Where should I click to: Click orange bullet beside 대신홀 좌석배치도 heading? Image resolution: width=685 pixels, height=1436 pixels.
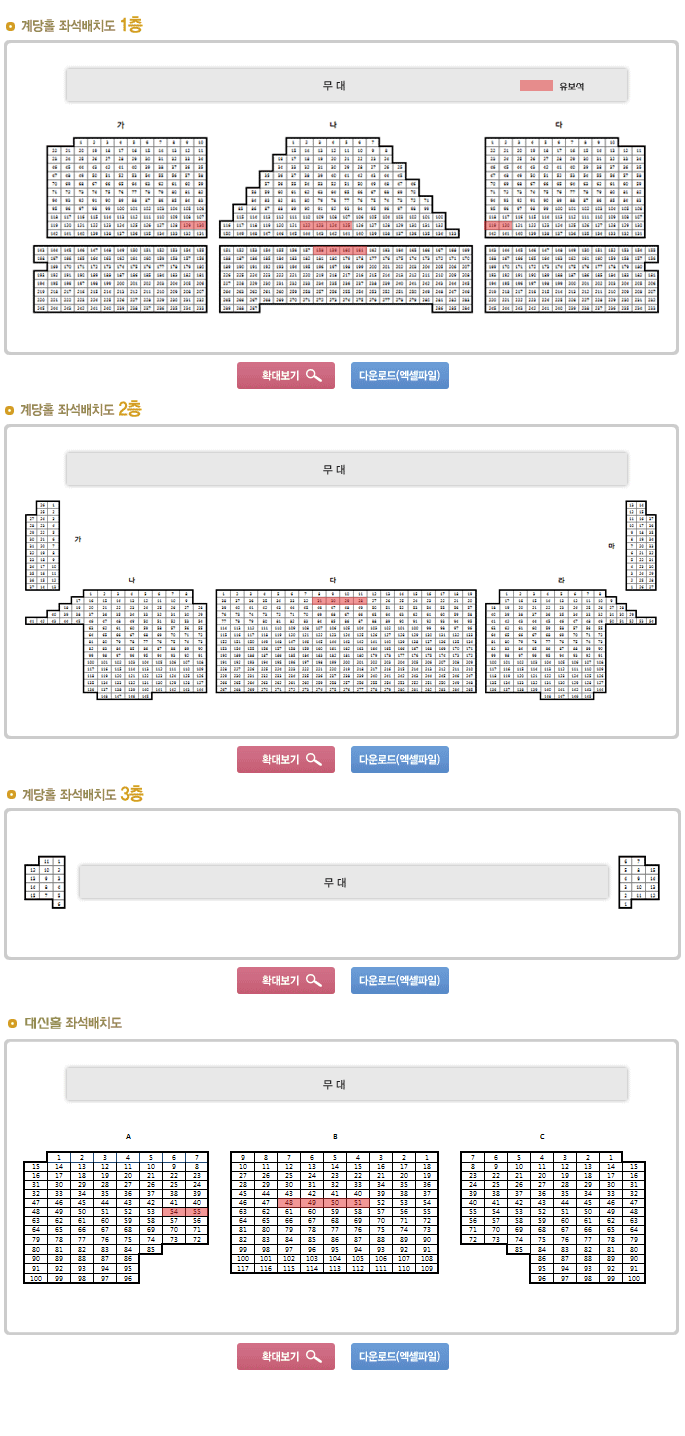12,1023
